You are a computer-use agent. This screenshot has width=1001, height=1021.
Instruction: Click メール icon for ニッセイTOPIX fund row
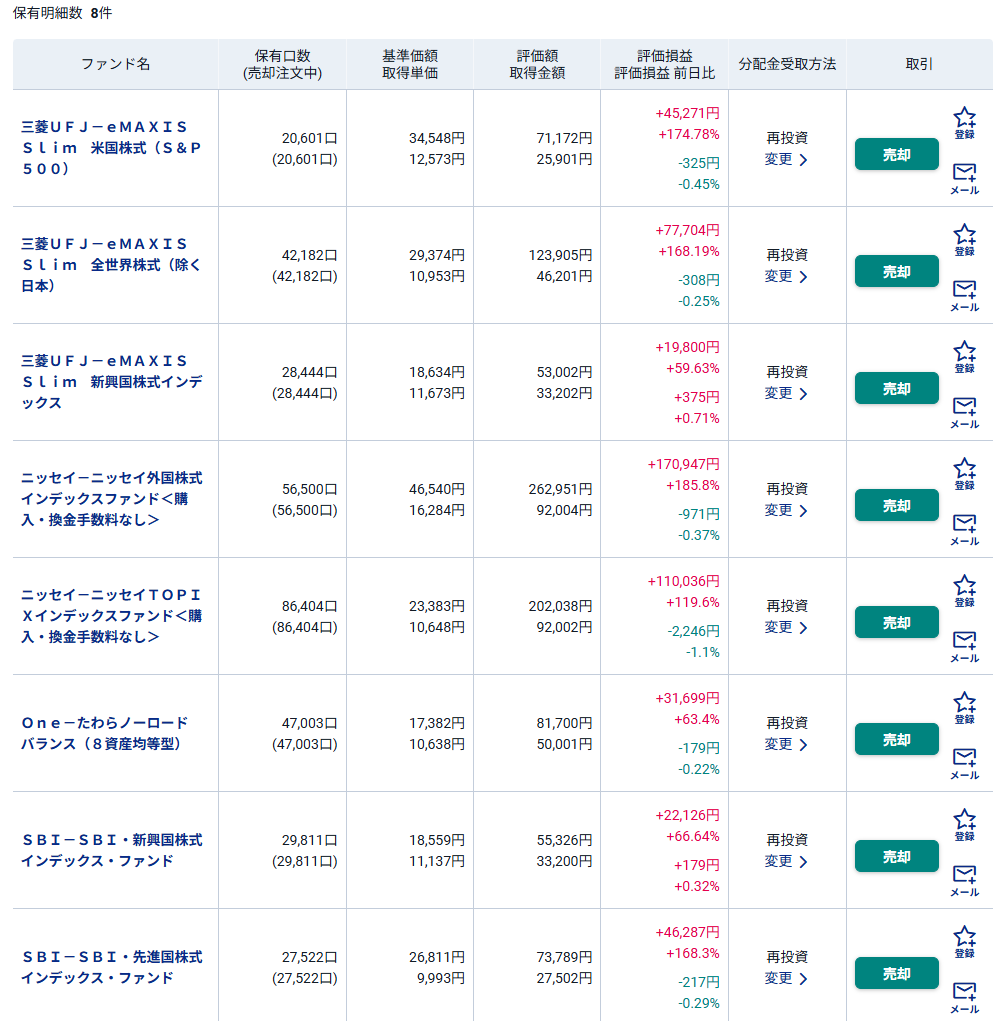(x=965, y=647)
